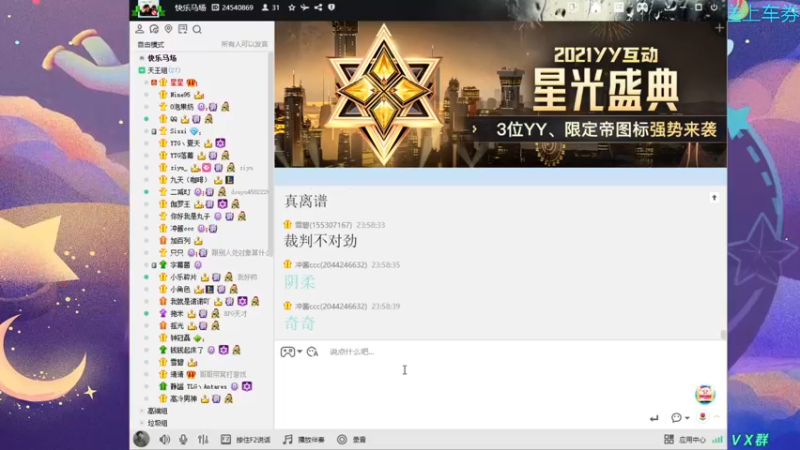Collapse the 快乐马场 root channel
The height and width of the screenshot is (450, 800).
tap(142, 58)
